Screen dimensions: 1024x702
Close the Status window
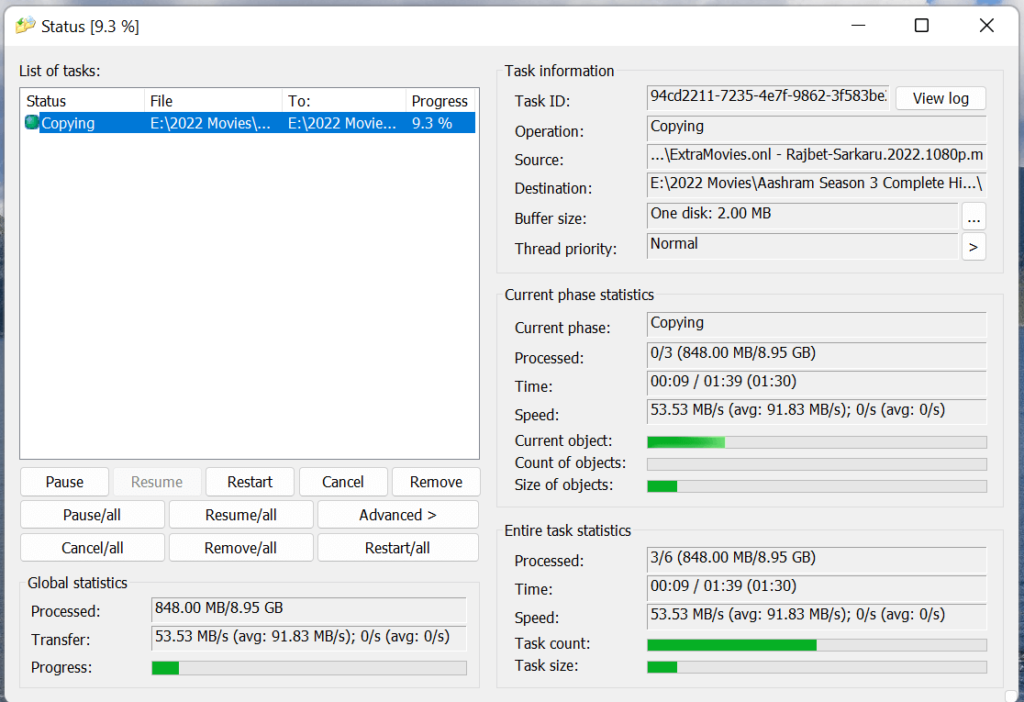click(x=986, y=25)
